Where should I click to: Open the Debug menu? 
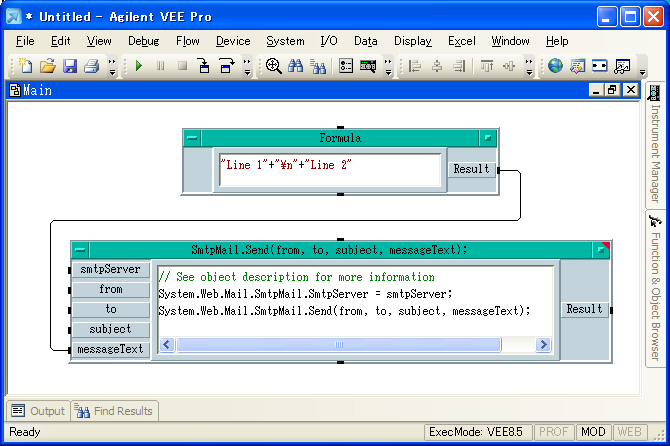(143, 41)
